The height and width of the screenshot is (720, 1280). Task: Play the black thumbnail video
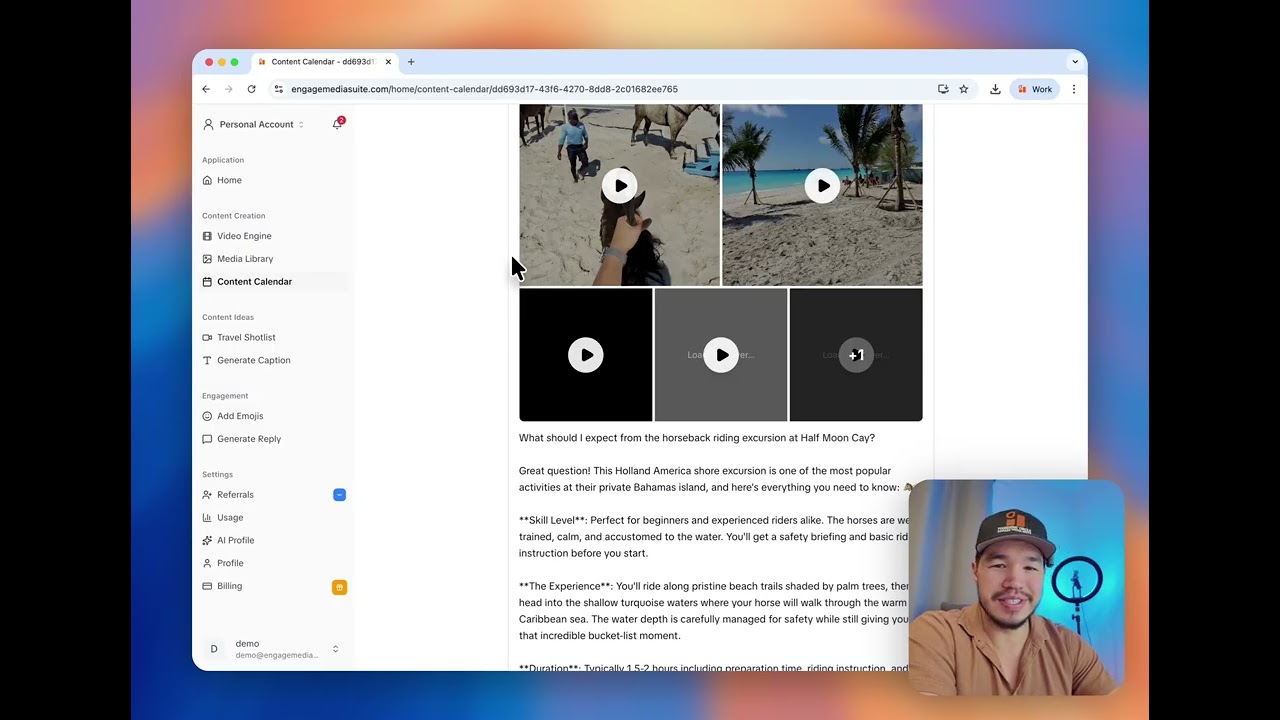(x=585, y=355)
